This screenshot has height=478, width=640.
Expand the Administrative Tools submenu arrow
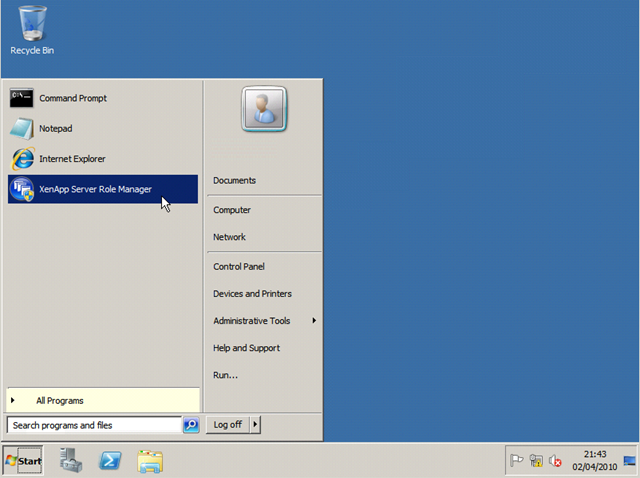click(314, 320)
